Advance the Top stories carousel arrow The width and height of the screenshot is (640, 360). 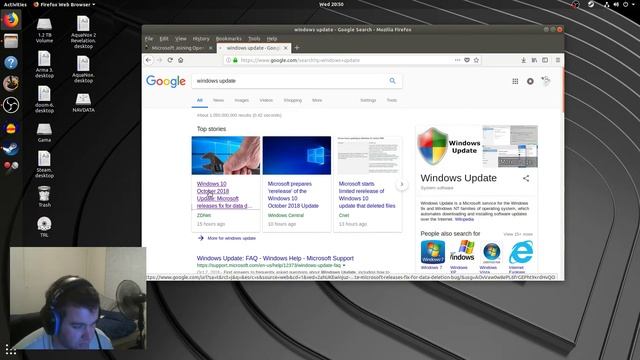(x=402, y=184)
